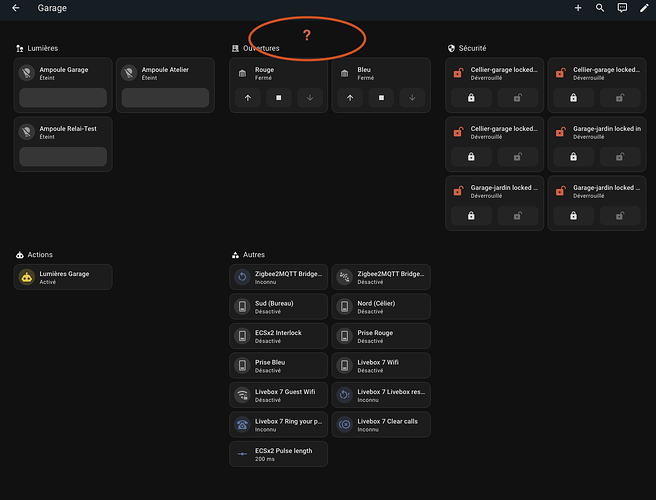Click the plus icon in the header
The width and height of the screenshot is (656, 500).
578,8
